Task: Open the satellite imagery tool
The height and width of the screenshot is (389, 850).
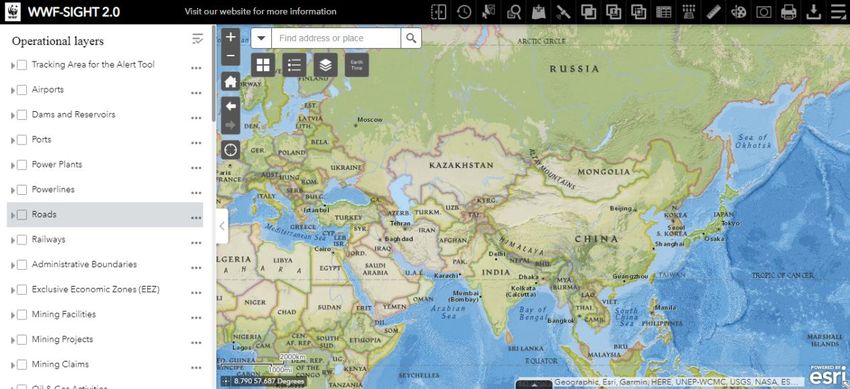Action: pyautogui.click(x=563, y=12)
